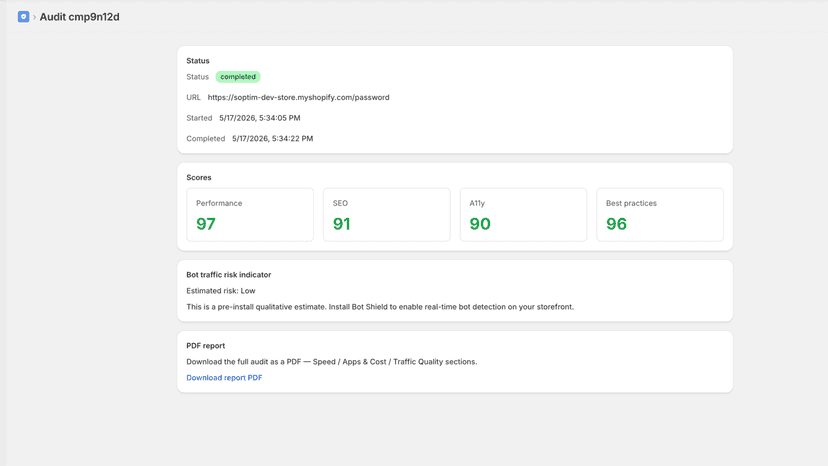
Task: Click the Audit cmp9n12d page title
Action: coord(79,17)
